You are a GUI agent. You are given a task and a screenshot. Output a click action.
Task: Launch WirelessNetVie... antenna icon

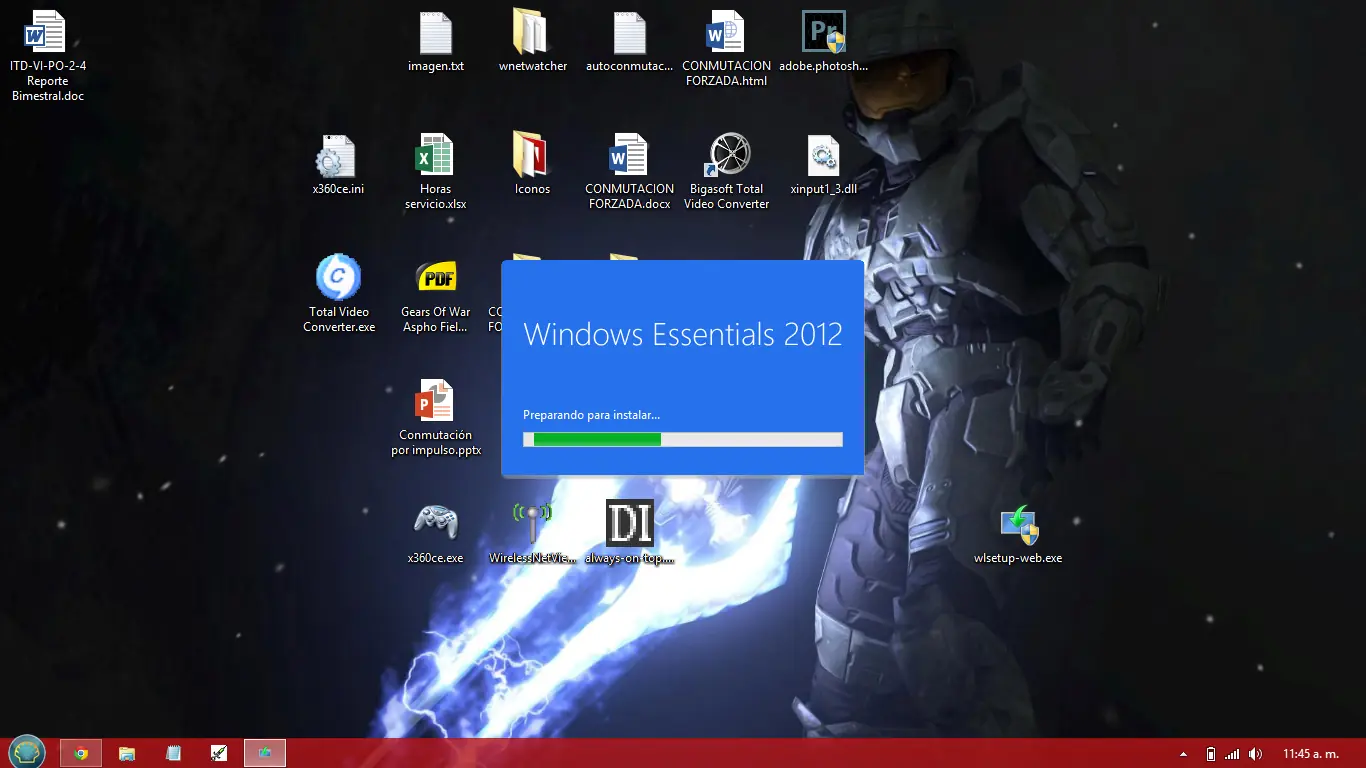532,533
